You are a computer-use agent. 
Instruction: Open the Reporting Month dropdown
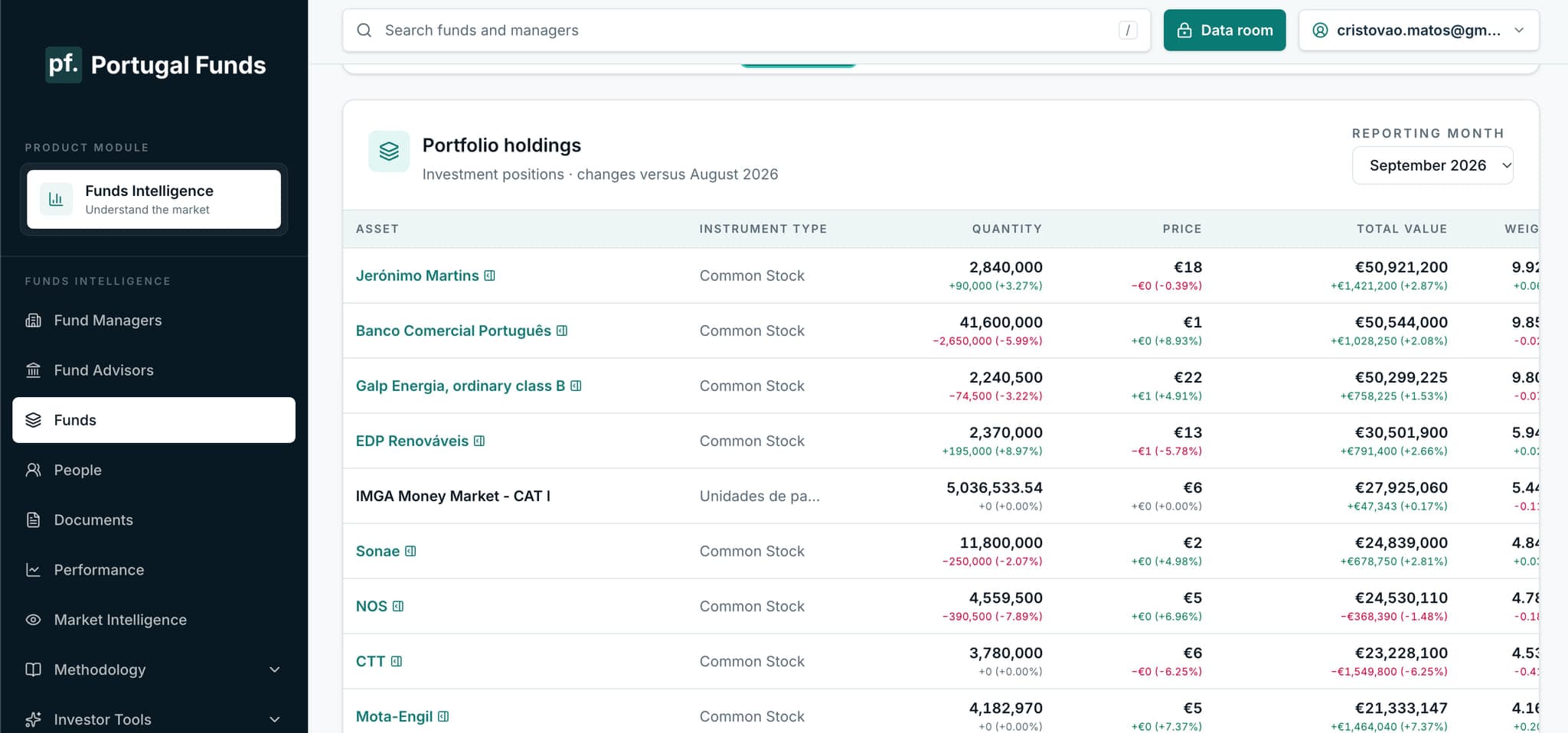[1432, 165]
